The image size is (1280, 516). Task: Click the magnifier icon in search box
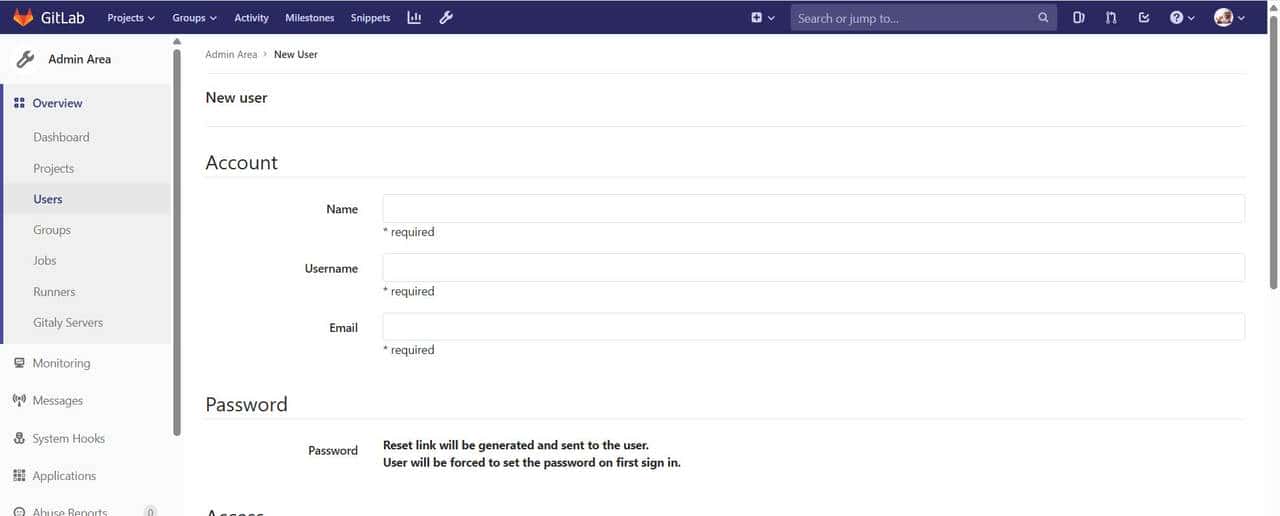click(x=1043, y=18)
